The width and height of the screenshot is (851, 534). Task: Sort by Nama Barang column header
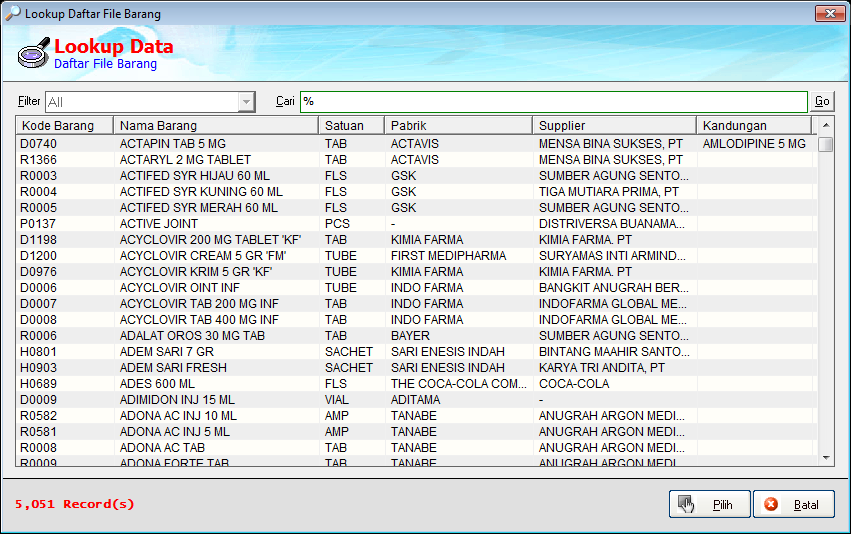pos(215,125)
